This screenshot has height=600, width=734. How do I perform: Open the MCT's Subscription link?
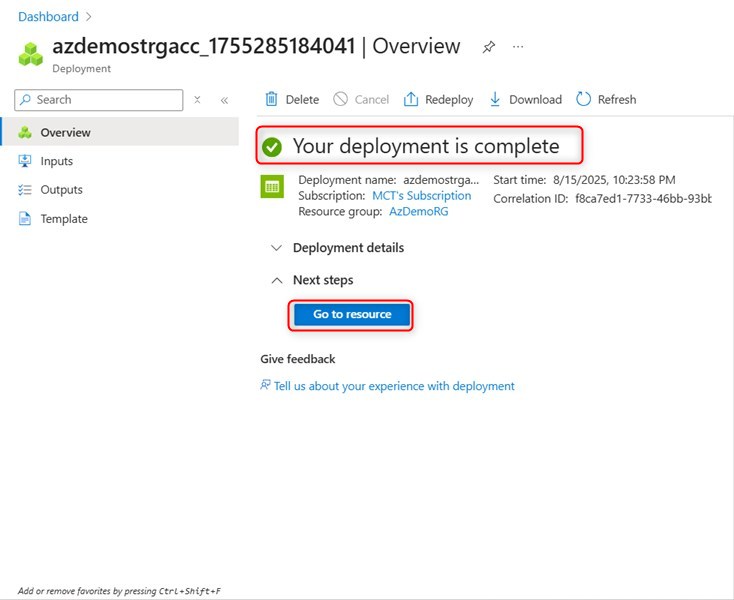pyautogui.click(x=421, y=196)
